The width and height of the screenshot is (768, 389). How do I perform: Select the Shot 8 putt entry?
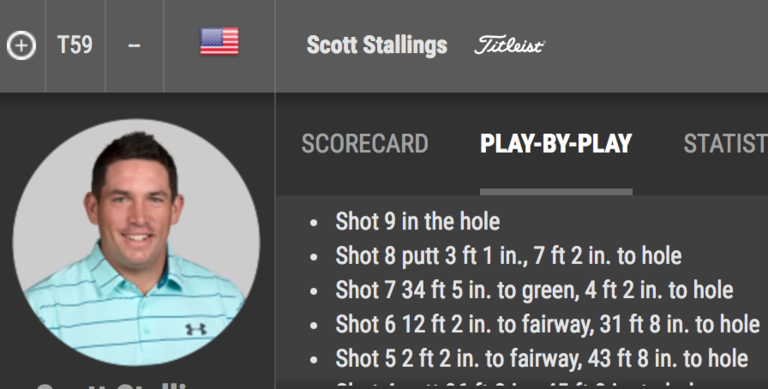click(508, 256)
